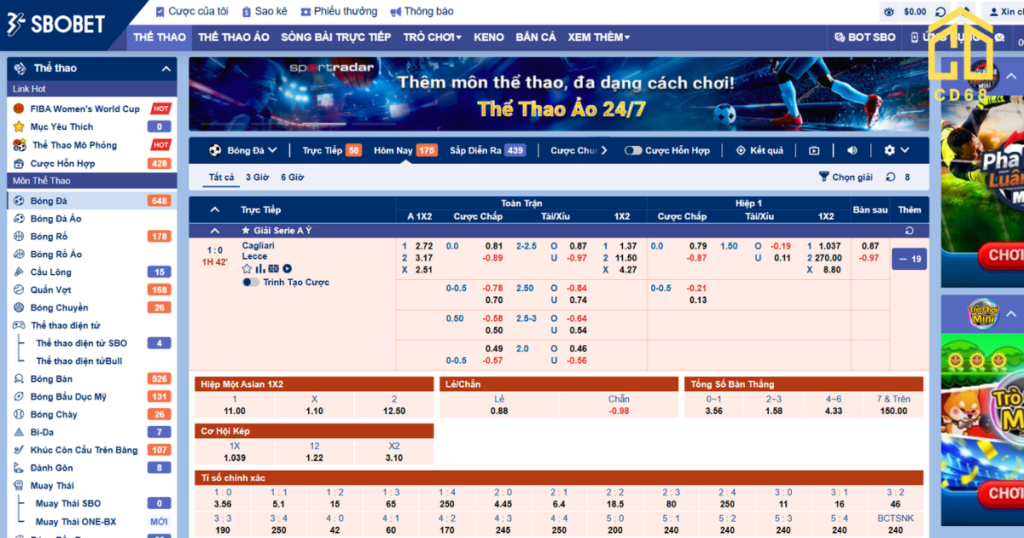Open Cược của tôi bet list
This screenshot has height=538, width=1024.
click(192, 11)
